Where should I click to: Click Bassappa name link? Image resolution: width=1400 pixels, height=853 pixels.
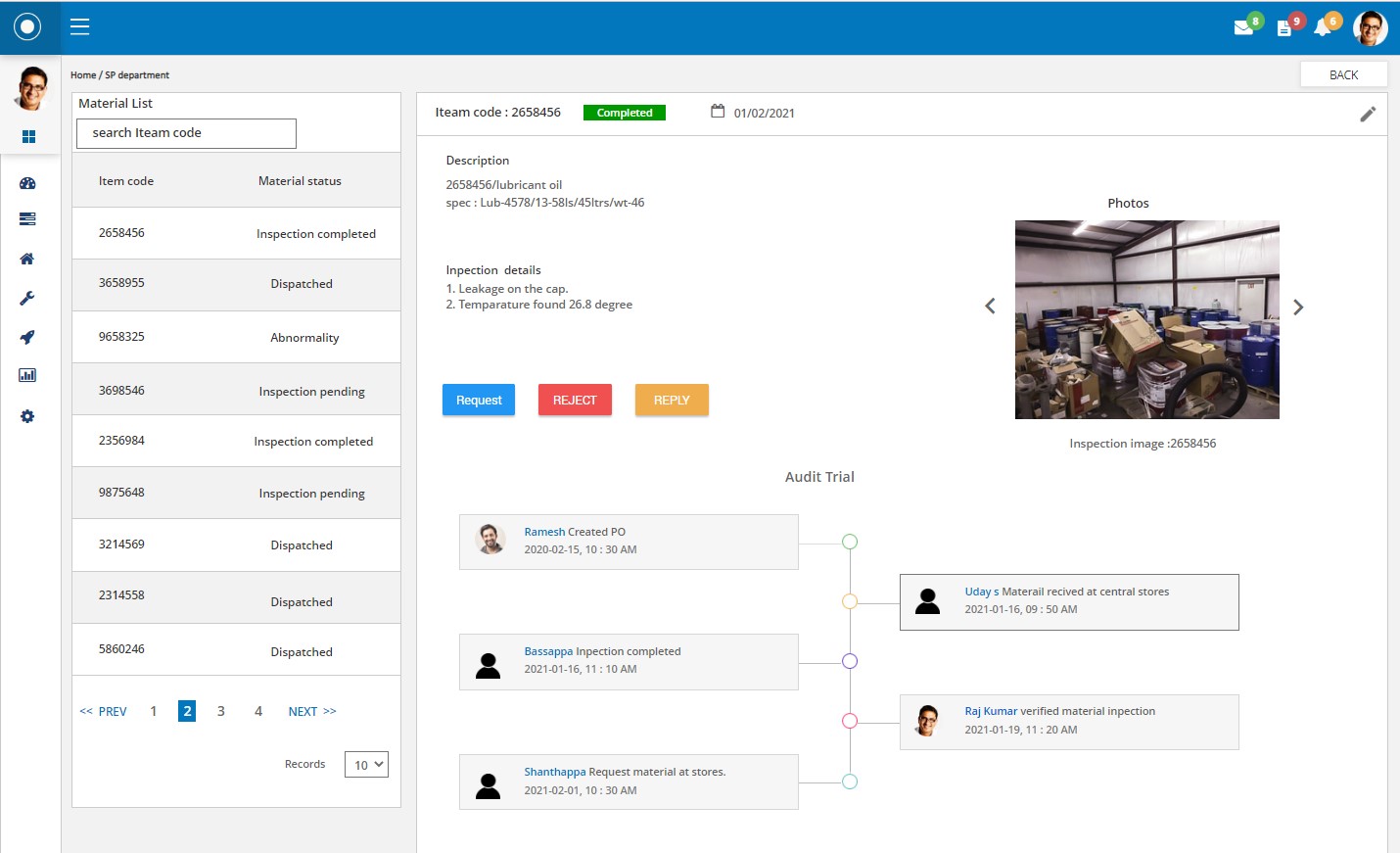pyautogui.click(x=548, y=651)
